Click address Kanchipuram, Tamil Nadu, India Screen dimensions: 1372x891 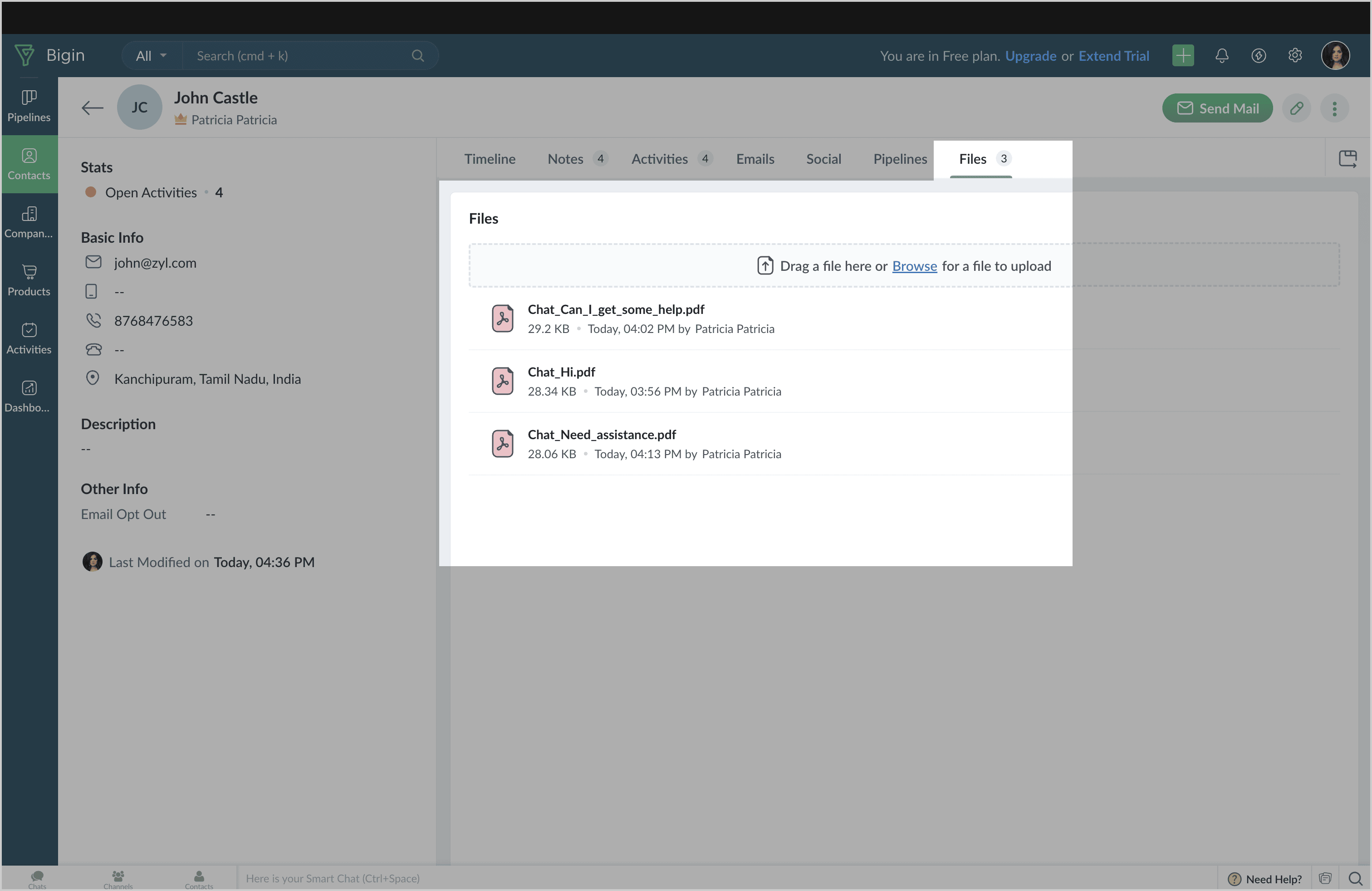(x=207, y=379)
